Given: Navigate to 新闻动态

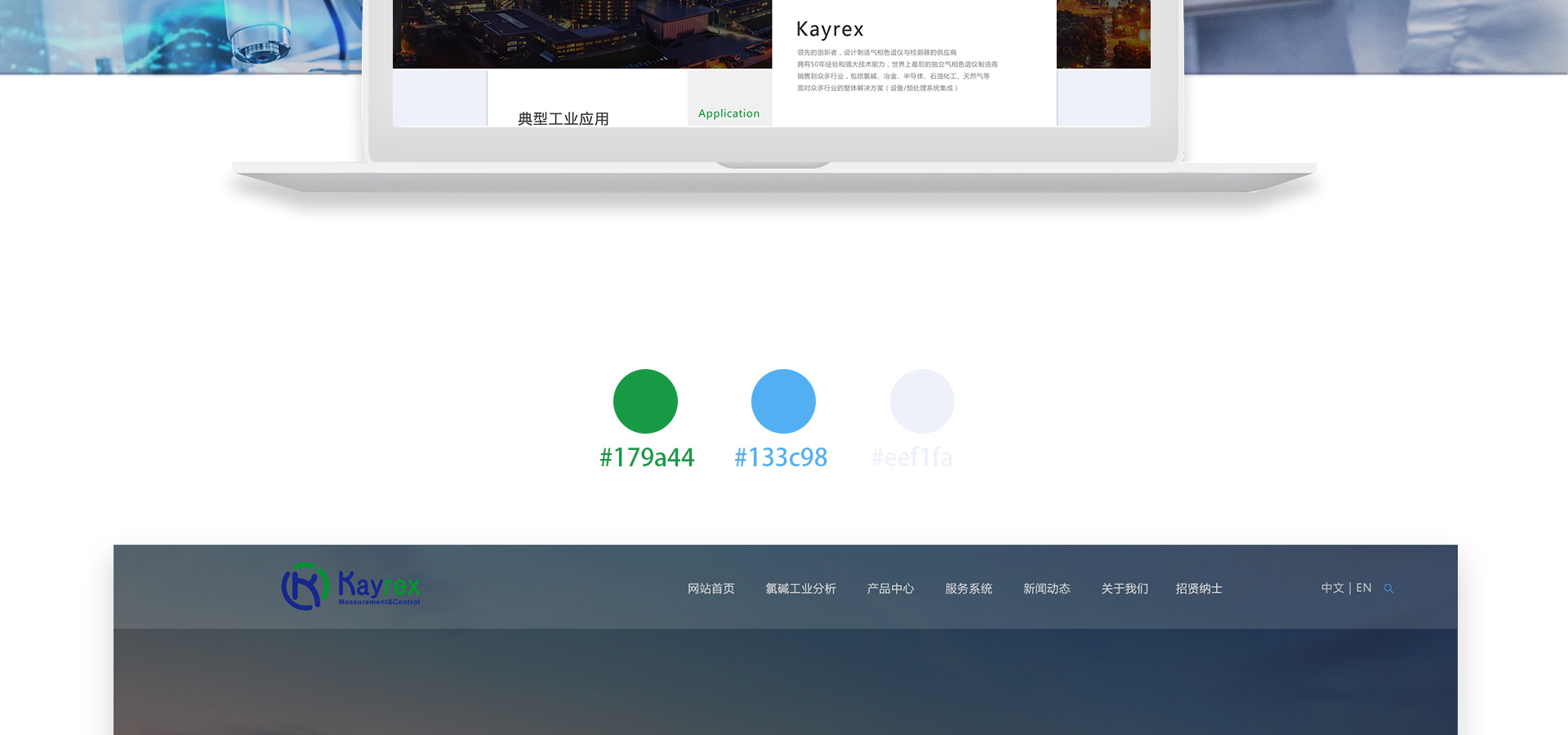Looking at the screenshot, I should (x=1046, y=589).
